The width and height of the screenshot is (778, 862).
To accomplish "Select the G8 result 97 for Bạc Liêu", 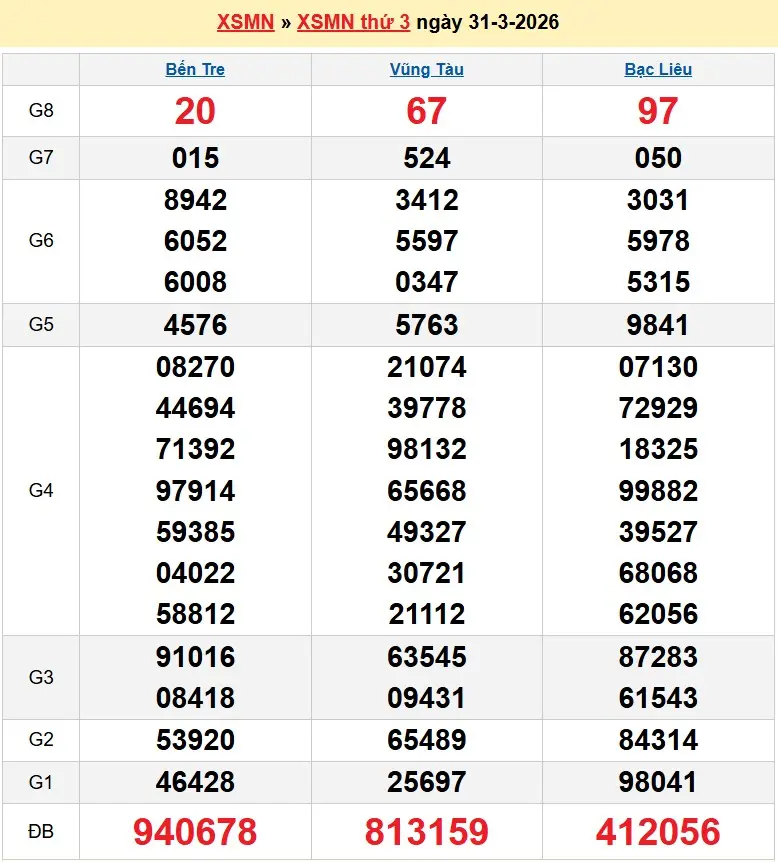I will 658,111.
